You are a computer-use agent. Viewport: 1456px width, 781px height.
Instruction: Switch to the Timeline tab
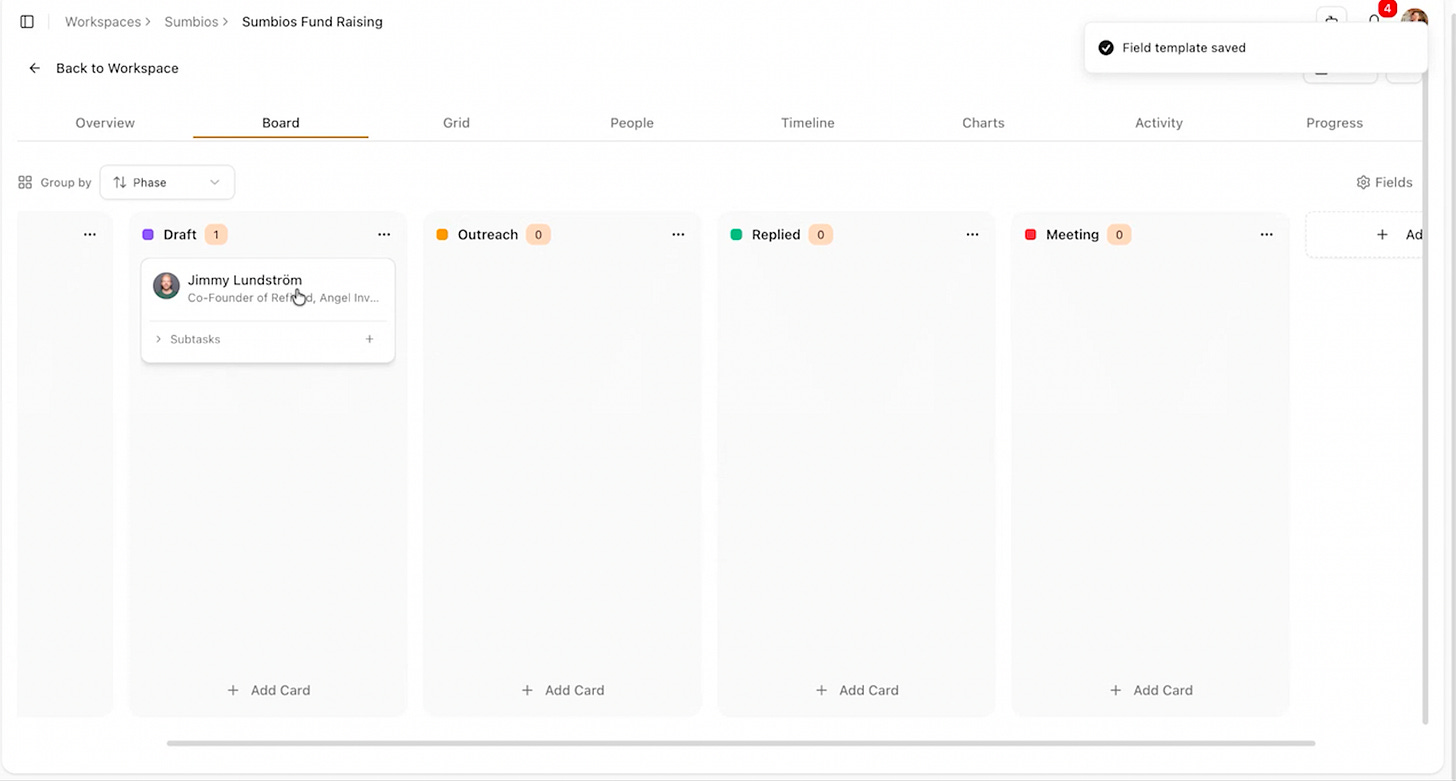[x=808, y=123]
